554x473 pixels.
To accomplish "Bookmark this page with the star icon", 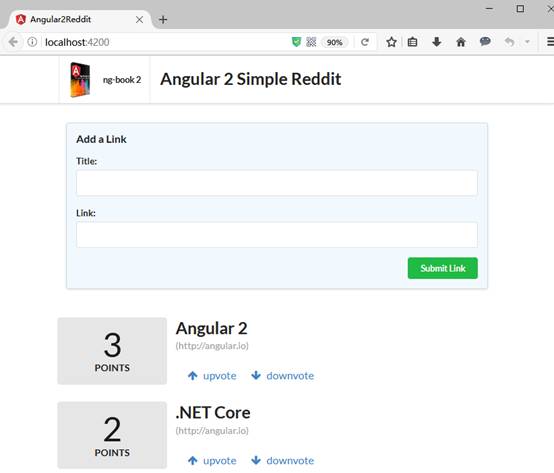I will [x=391, y=42].
